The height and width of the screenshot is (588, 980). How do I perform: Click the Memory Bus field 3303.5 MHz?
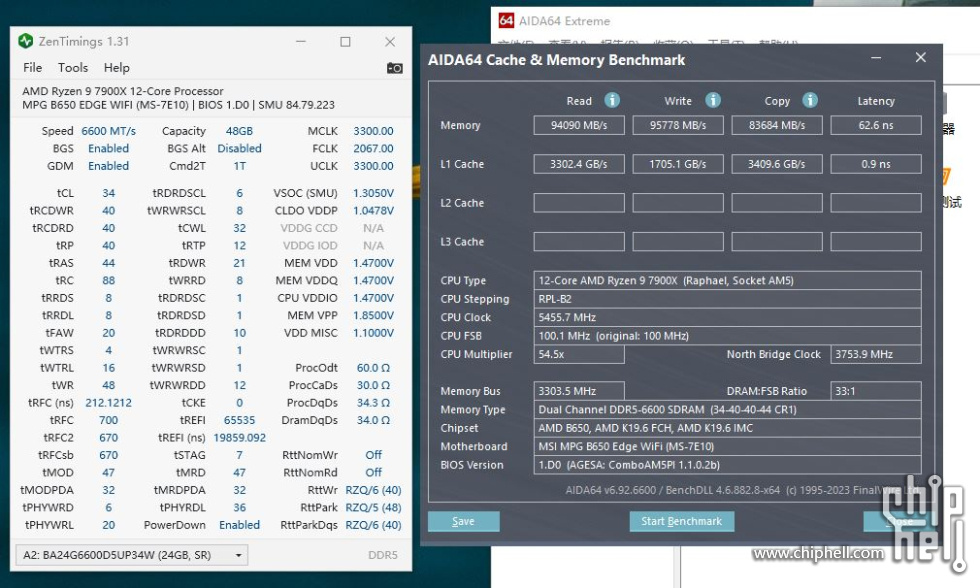tap(579, 391)
